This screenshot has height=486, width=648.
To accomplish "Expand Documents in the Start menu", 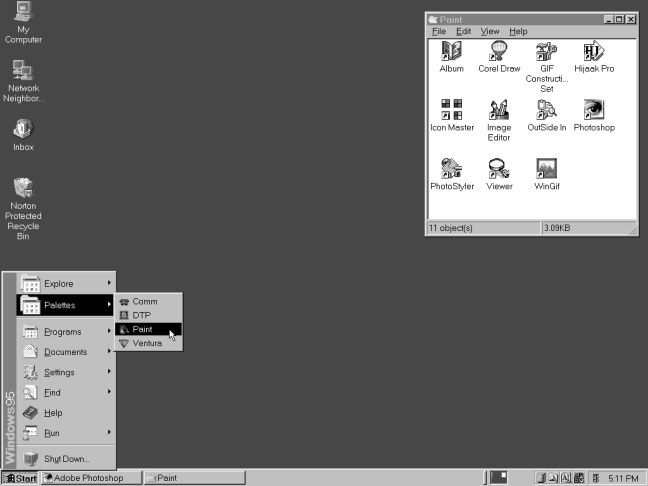I will [x=65, y=352].
